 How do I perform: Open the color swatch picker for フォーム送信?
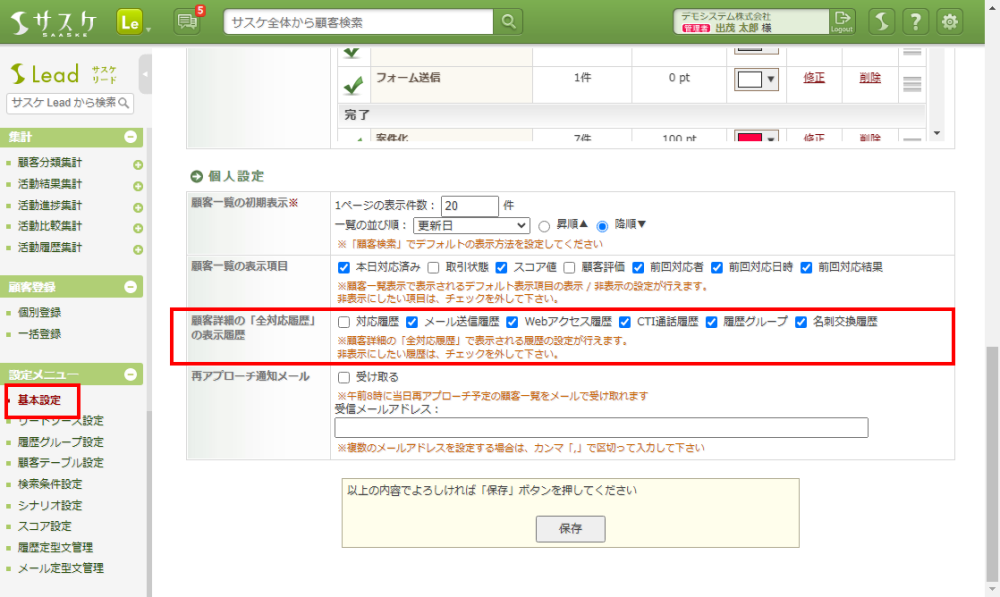(755, 79)
